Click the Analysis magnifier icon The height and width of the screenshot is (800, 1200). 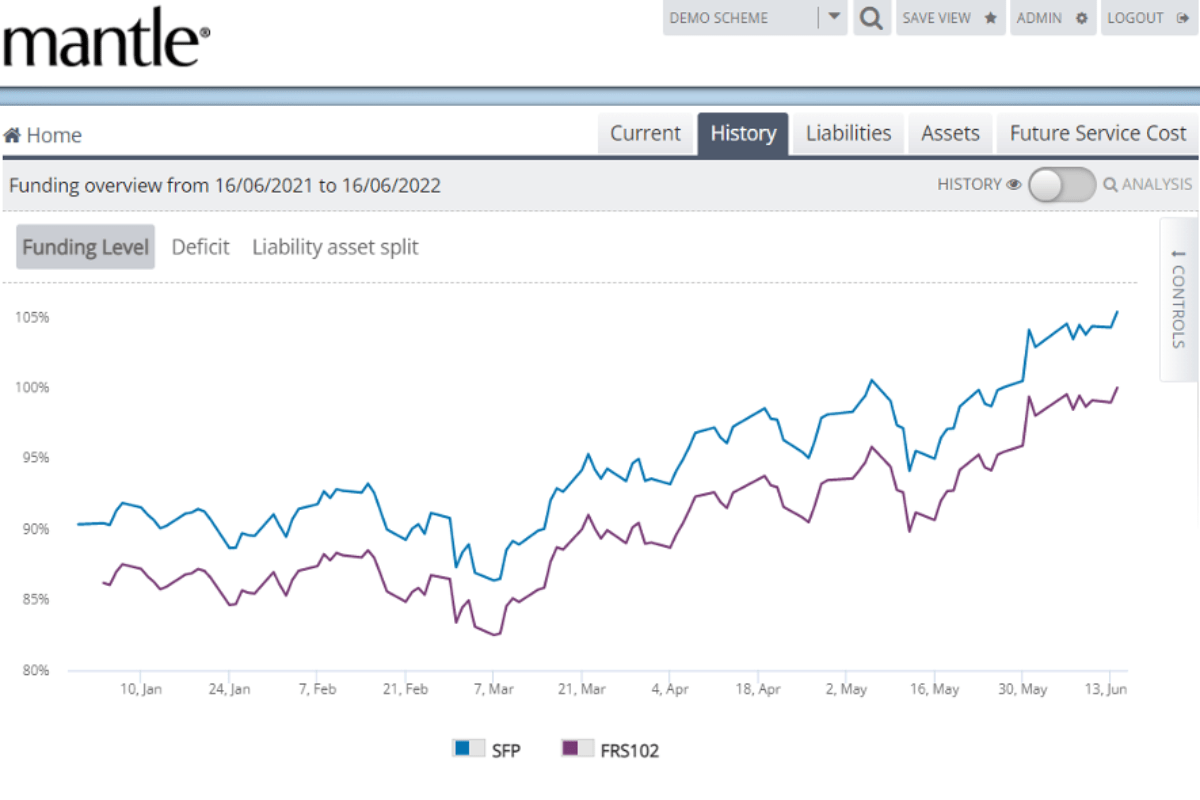click(1110, 184)
